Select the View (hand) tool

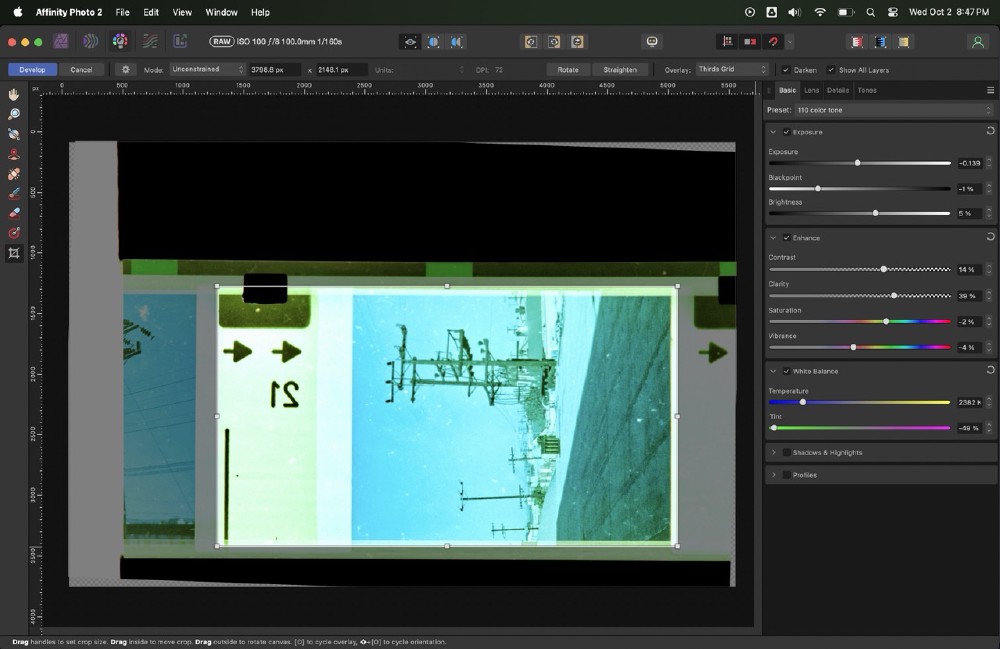pos(13,94)
